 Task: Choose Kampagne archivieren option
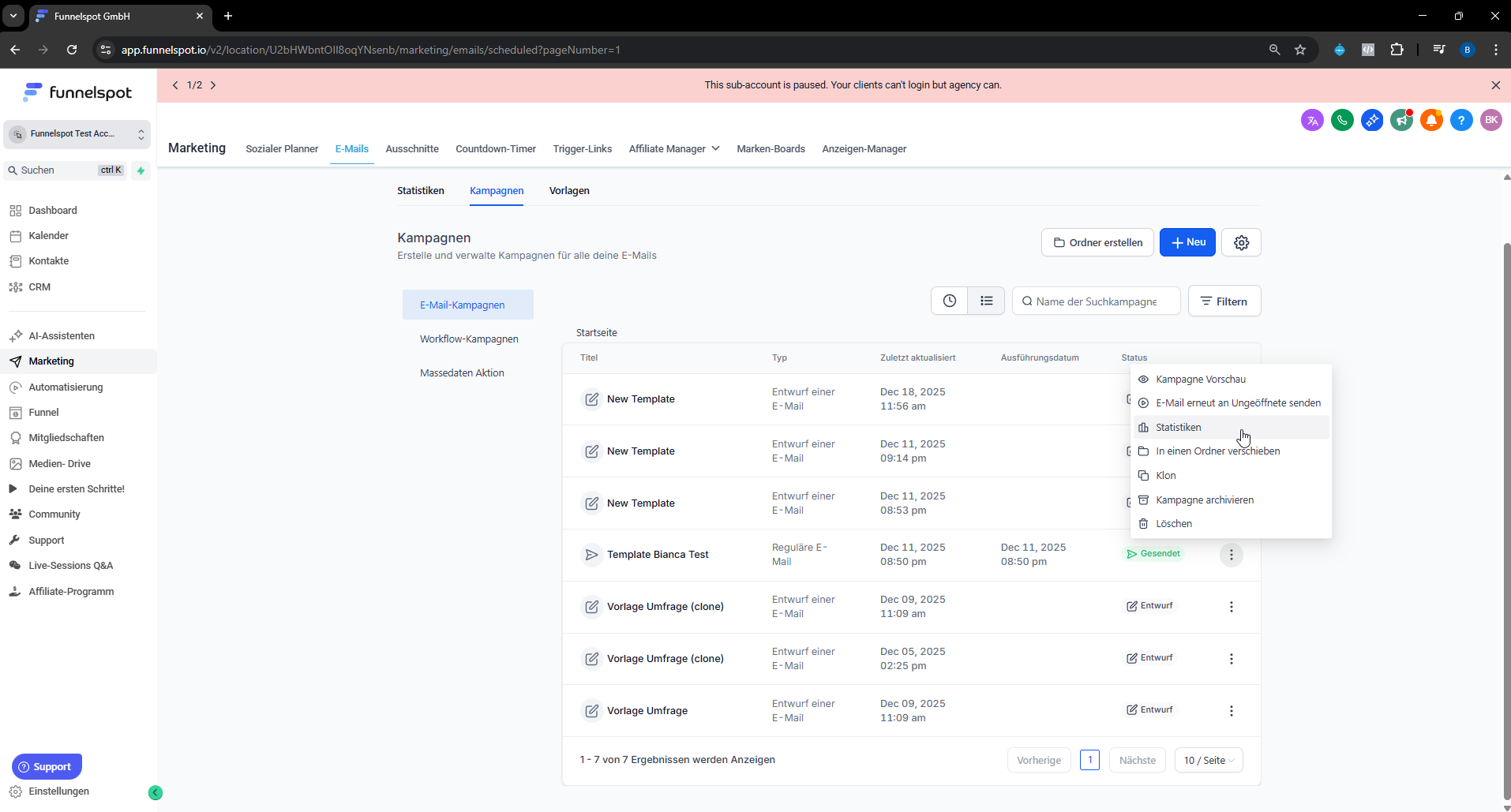pyautogui.click(x=1232, y=500)
